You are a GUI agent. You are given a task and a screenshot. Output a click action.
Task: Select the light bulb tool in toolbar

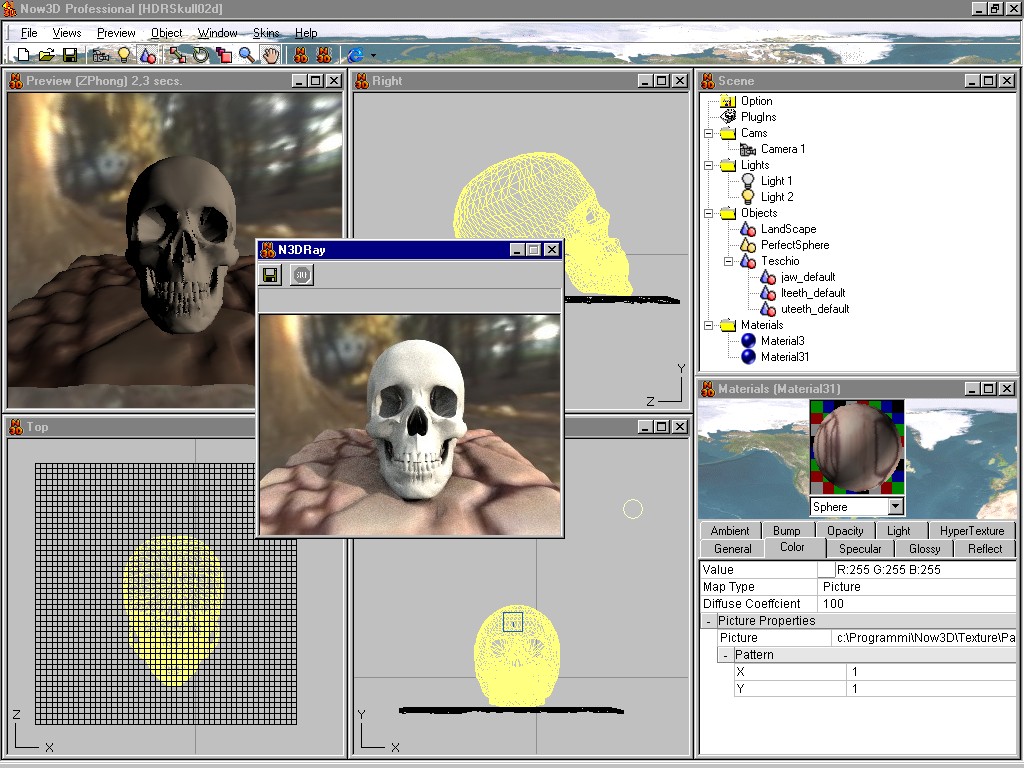(124, 55)
